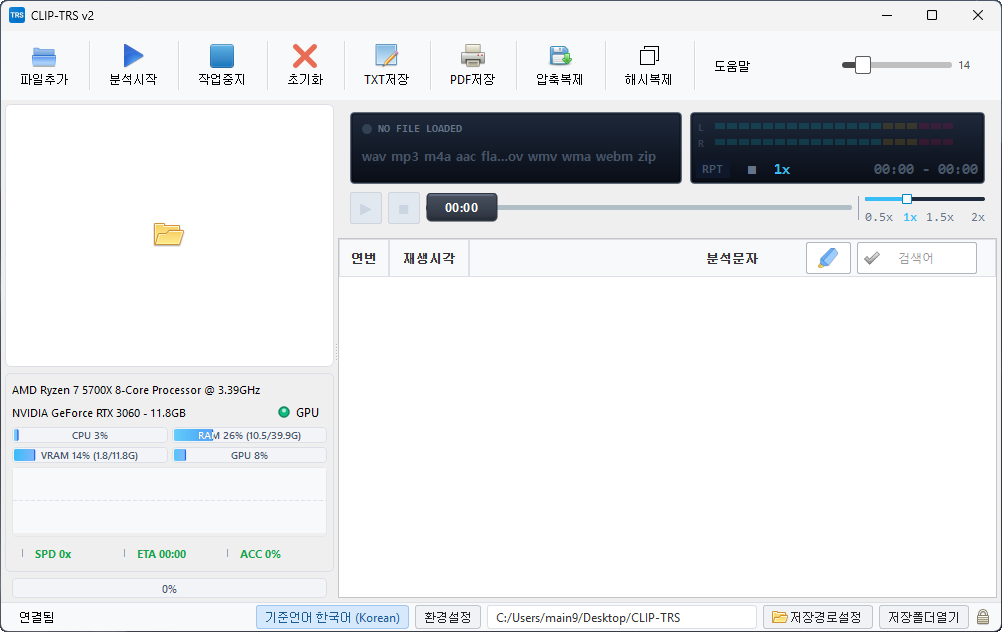The image size is (1002, 632).
Task: Click the 분석문자 column header
Action: 732,258
